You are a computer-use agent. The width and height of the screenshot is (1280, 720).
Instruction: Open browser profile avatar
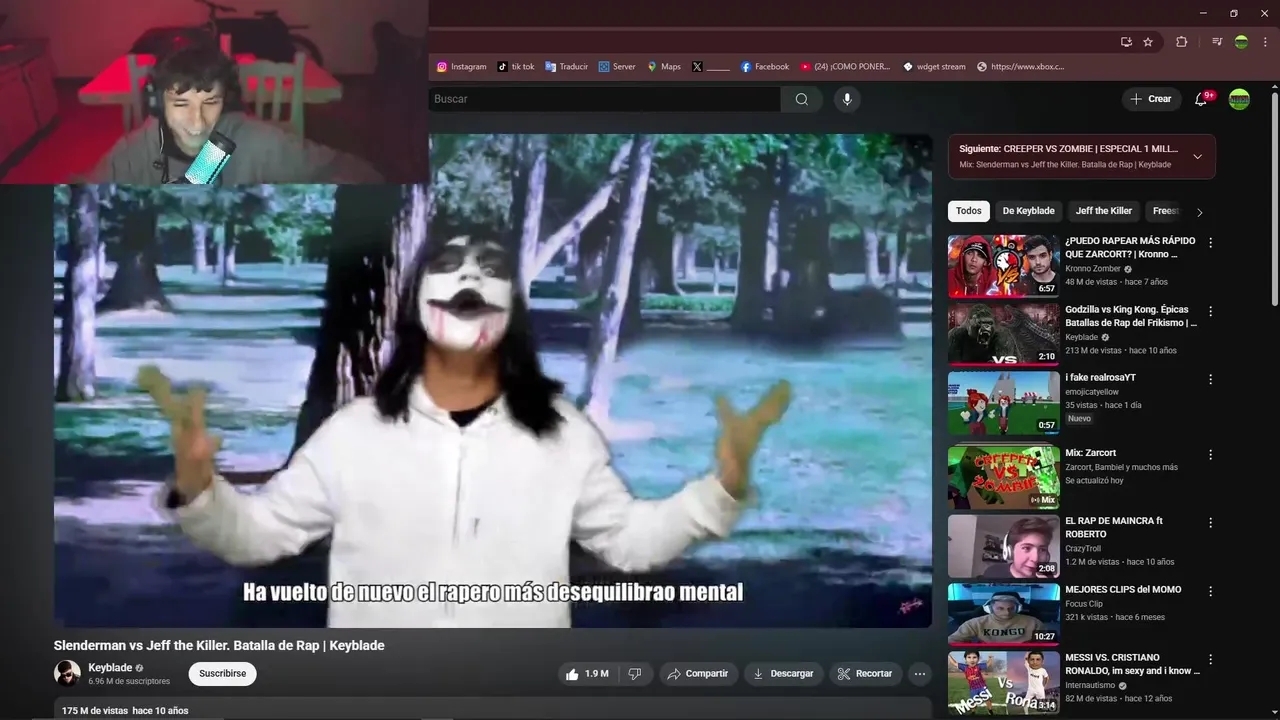(1241, 42)
